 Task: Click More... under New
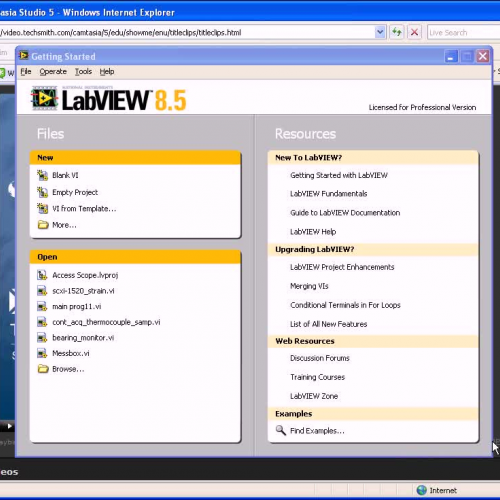pyautogui.click(x=64, y=225)
